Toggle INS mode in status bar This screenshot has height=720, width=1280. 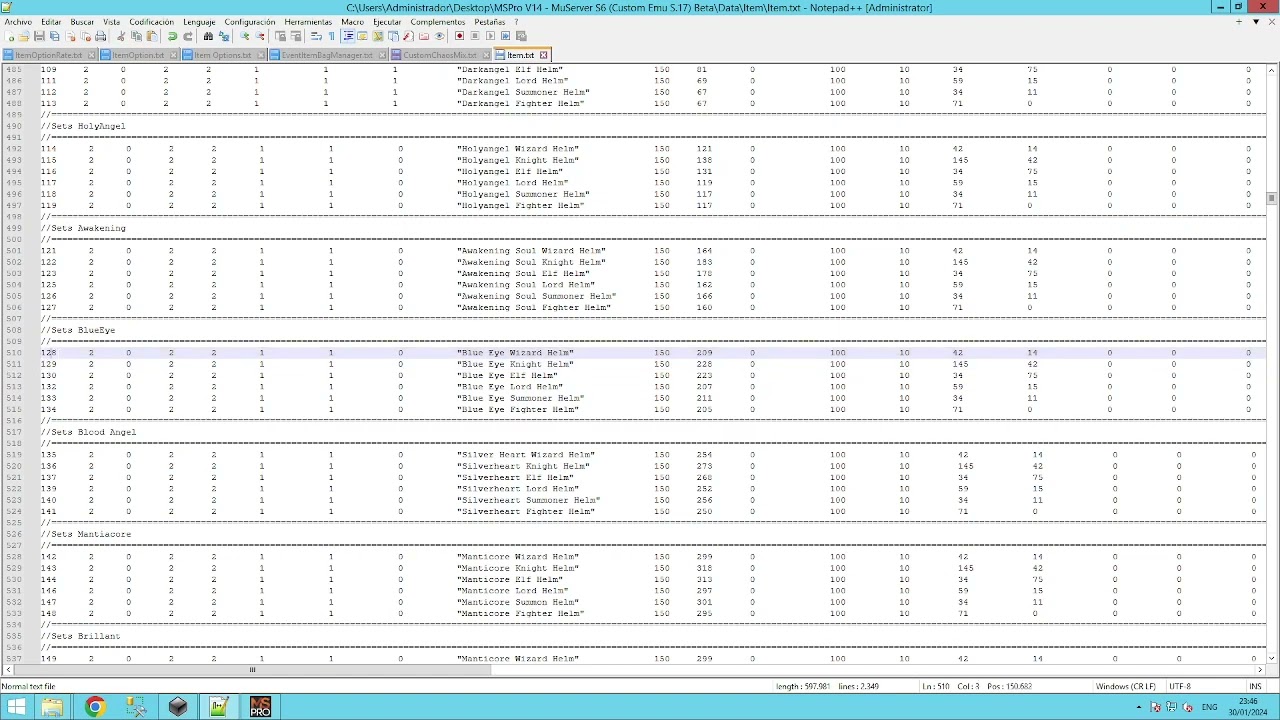click(1255, 686)
